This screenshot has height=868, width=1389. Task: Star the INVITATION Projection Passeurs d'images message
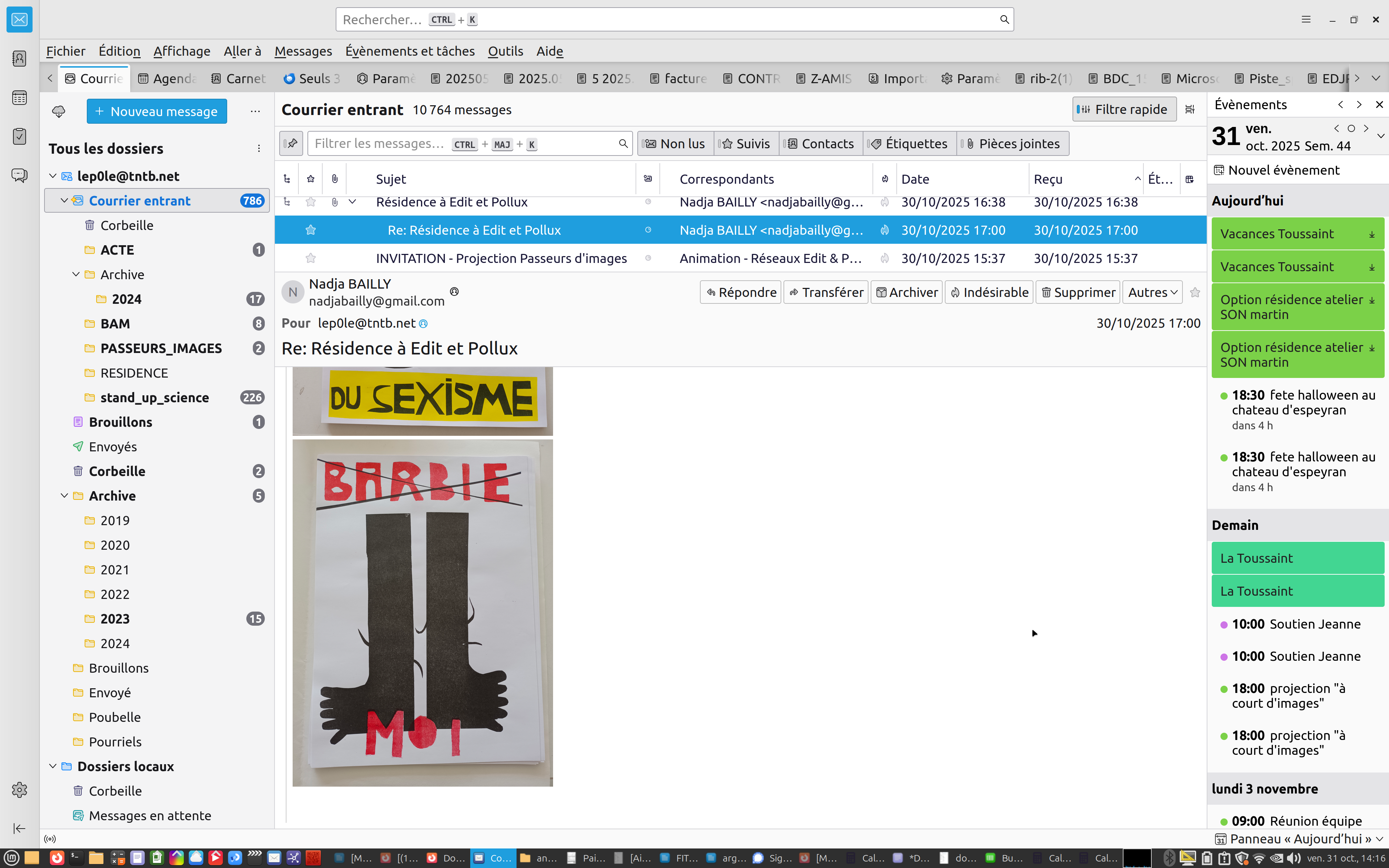310,258
